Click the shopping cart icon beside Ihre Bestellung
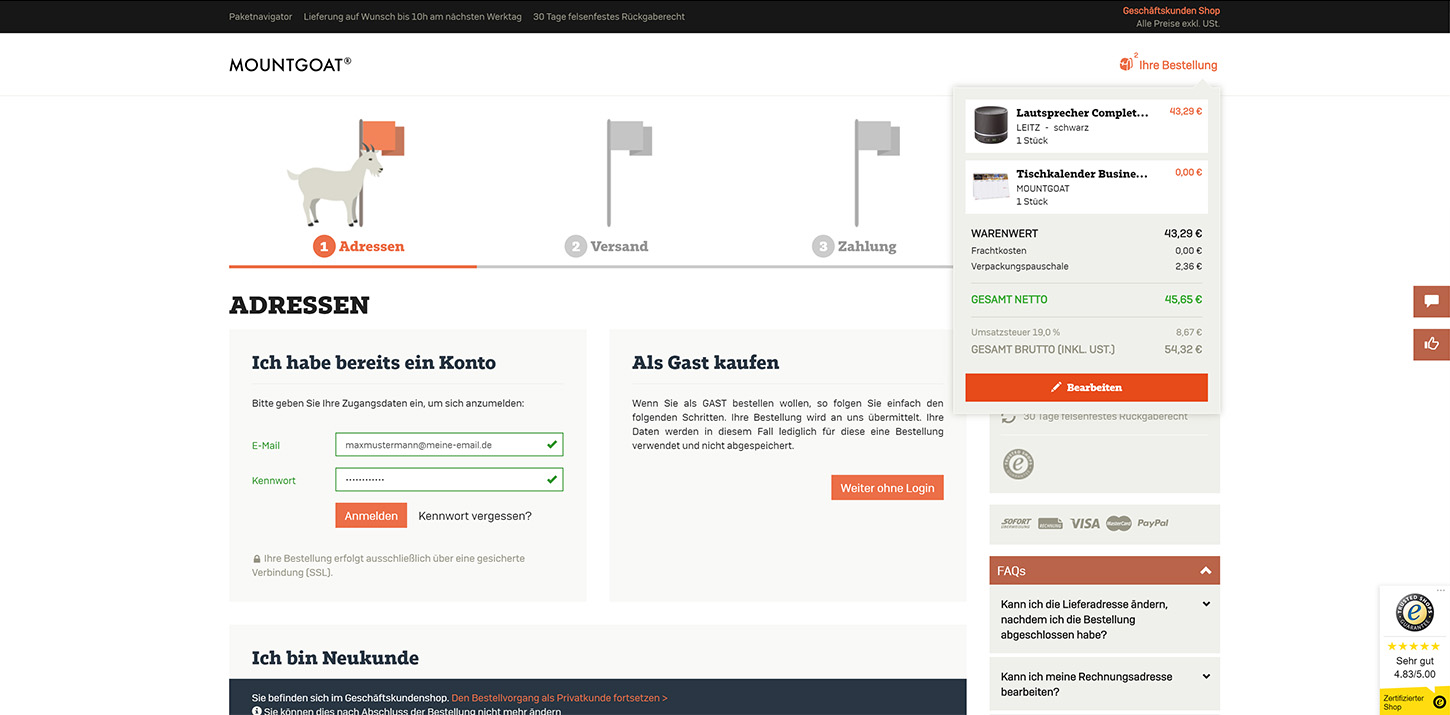 1126,65
